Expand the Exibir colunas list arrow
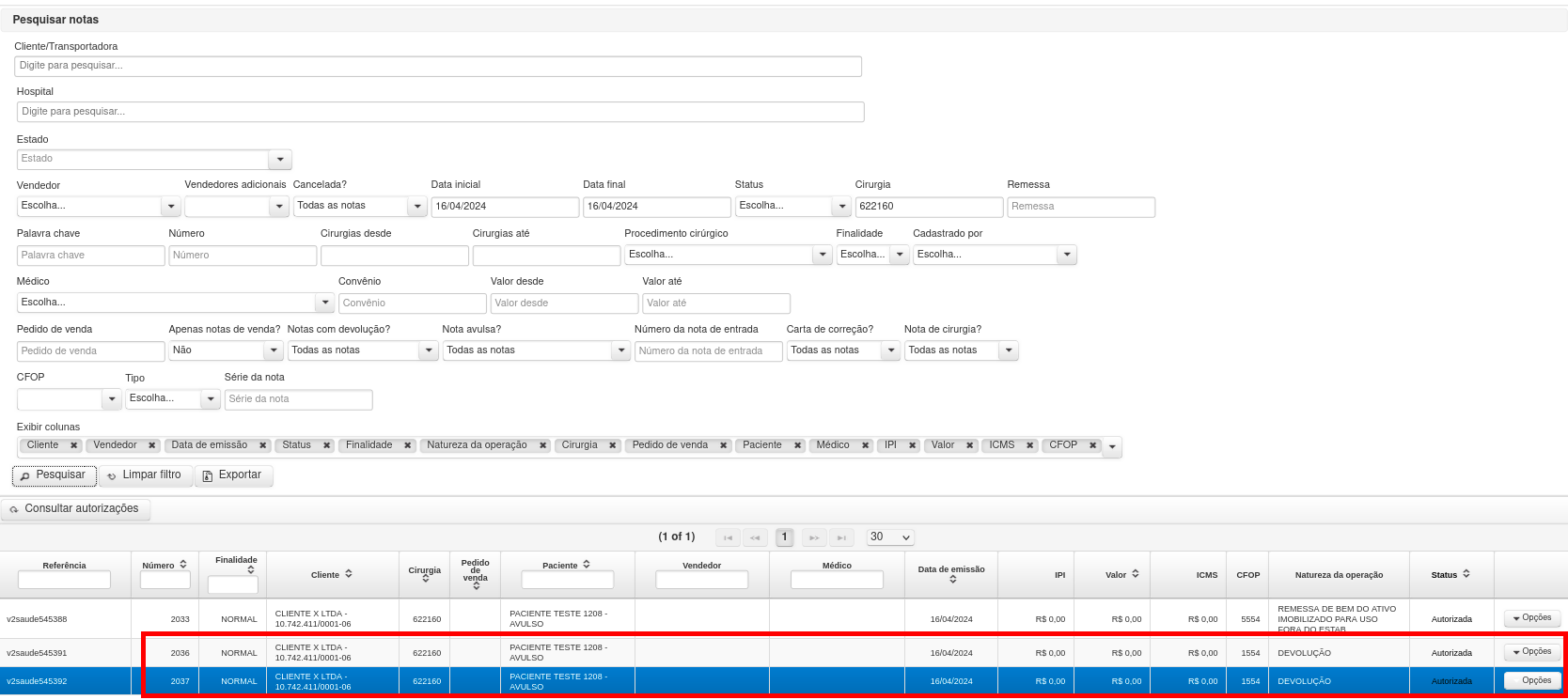This screenshot has height=700, width=1568. pos(1113,447)
